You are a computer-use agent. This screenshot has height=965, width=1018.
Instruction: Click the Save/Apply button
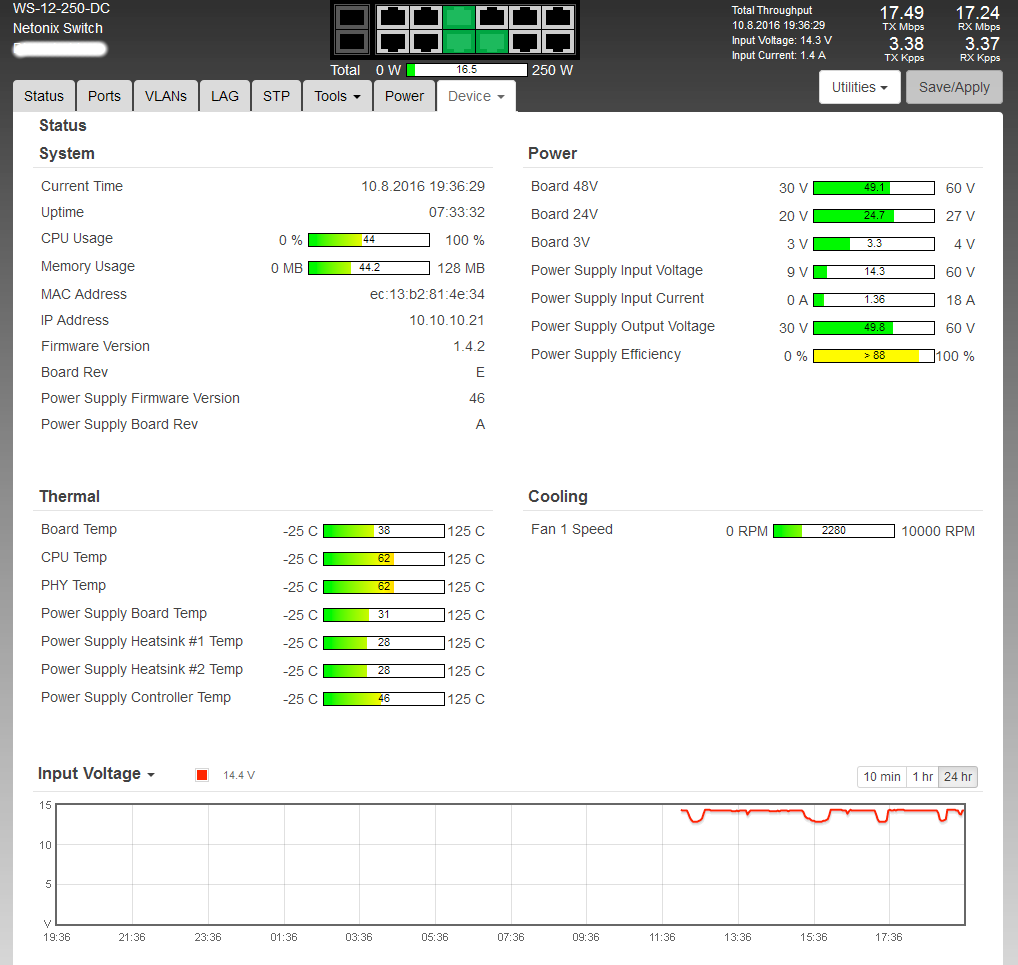click(x=954, y=87)
